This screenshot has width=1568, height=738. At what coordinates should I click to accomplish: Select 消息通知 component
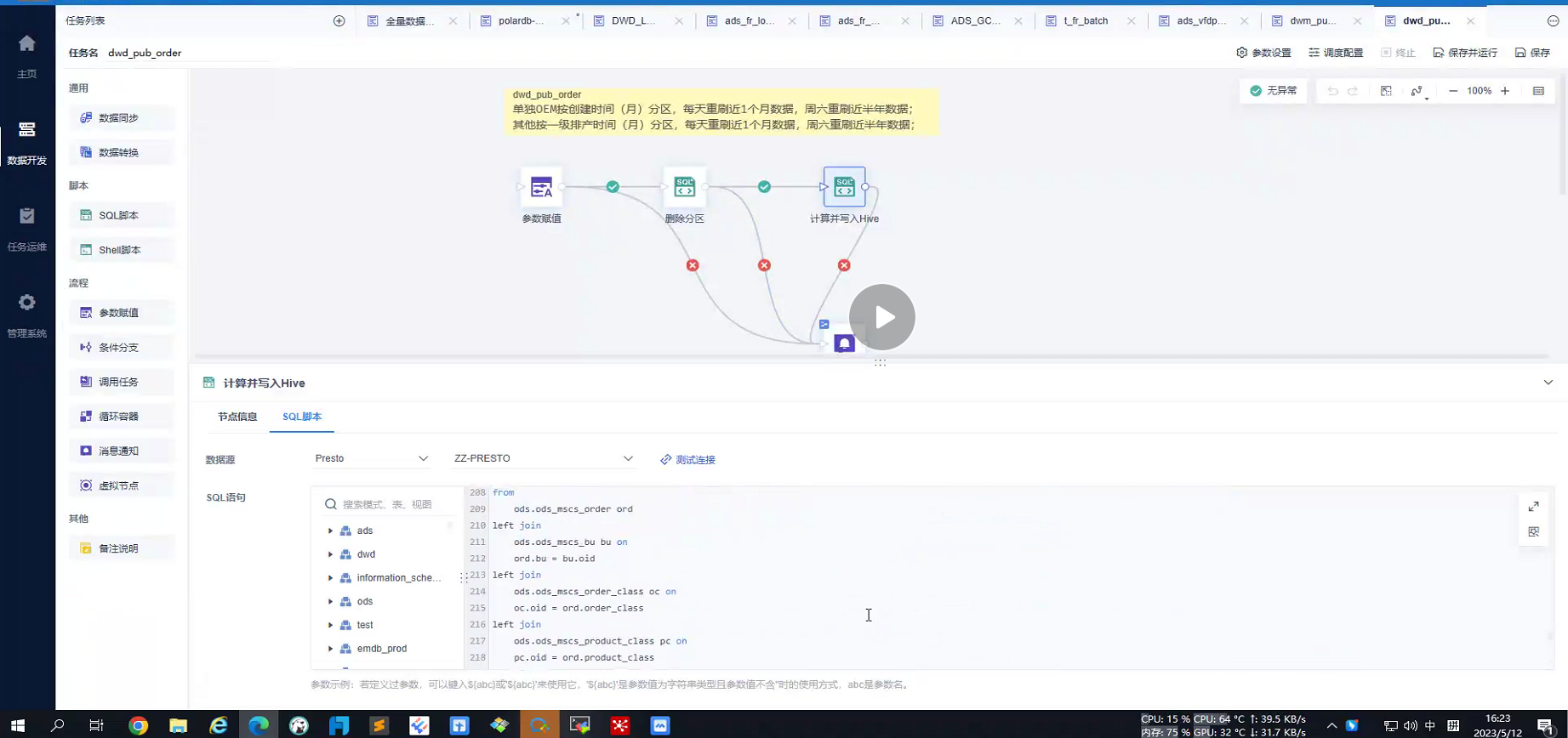tap(122, 451)
